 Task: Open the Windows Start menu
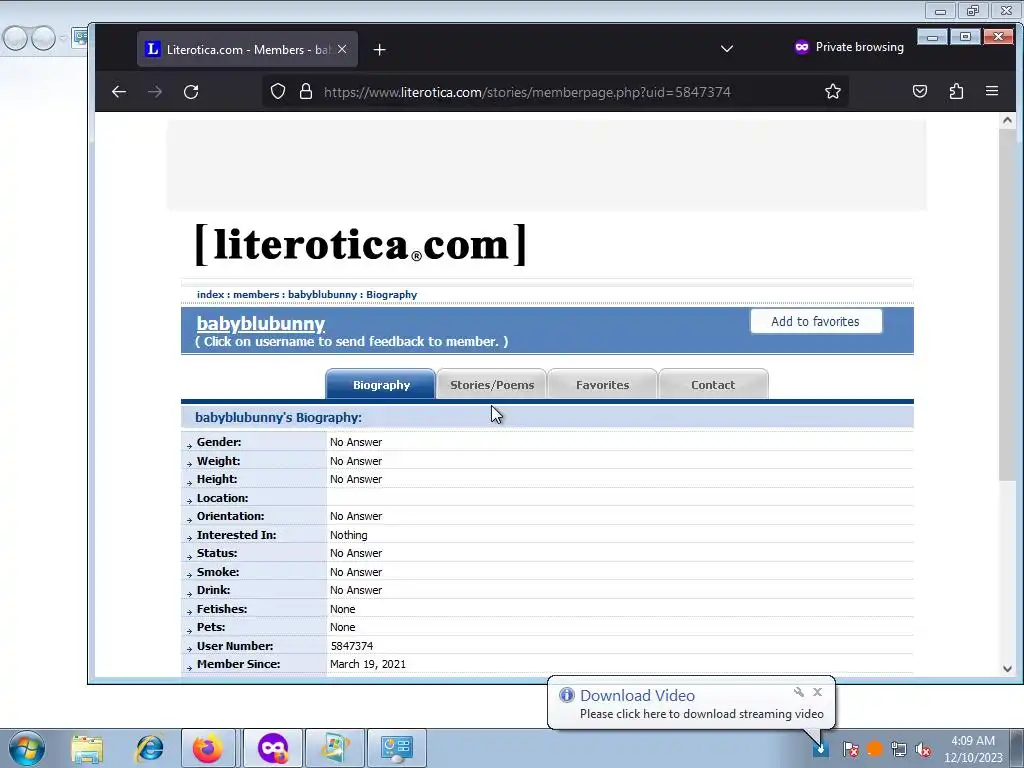pyautogui.click(x=27, y=748)
